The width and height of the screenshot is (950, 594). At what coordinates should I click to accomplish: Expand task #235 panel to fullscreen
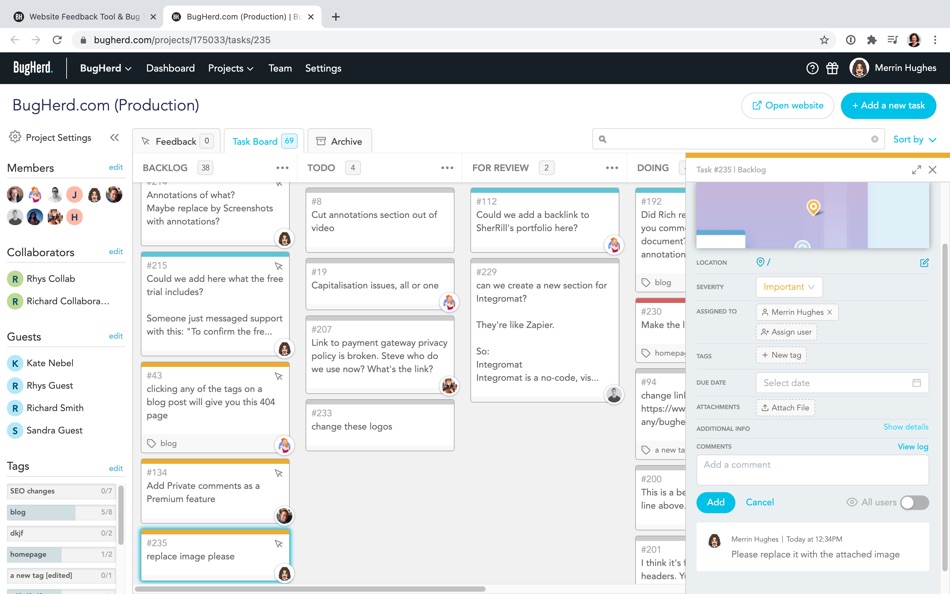coord(916,170)
